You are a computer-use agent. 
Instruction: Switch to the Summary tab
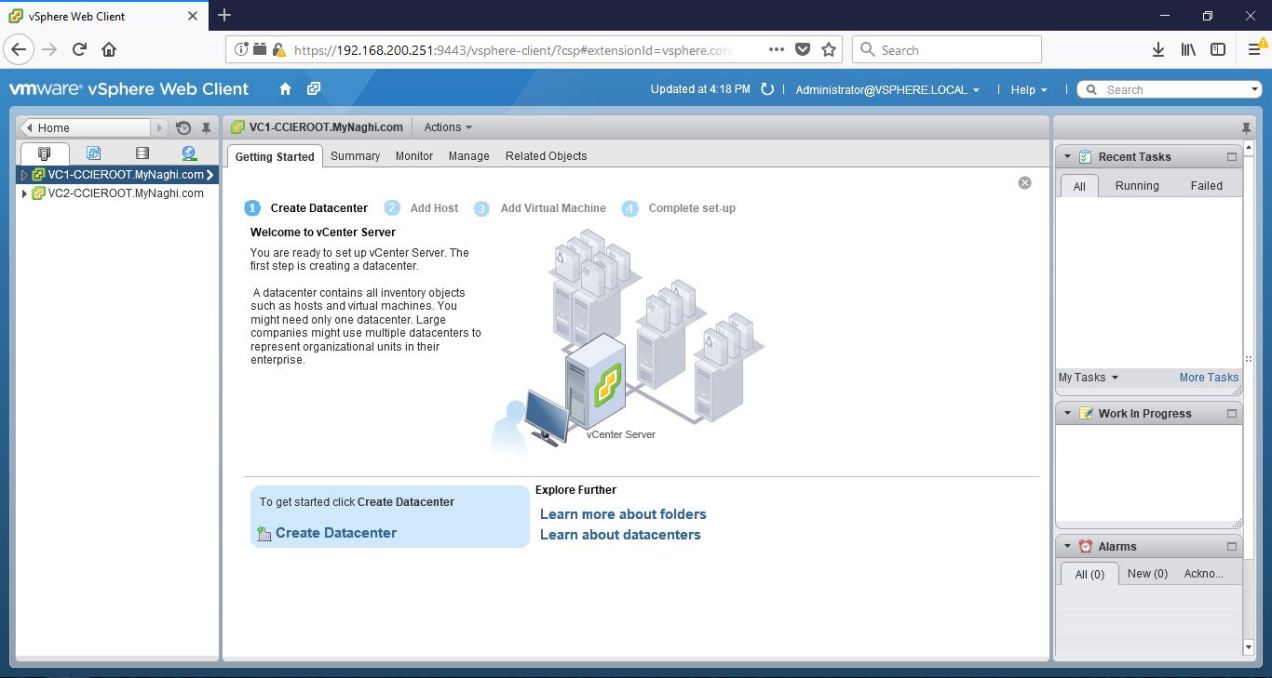[355, 156]
